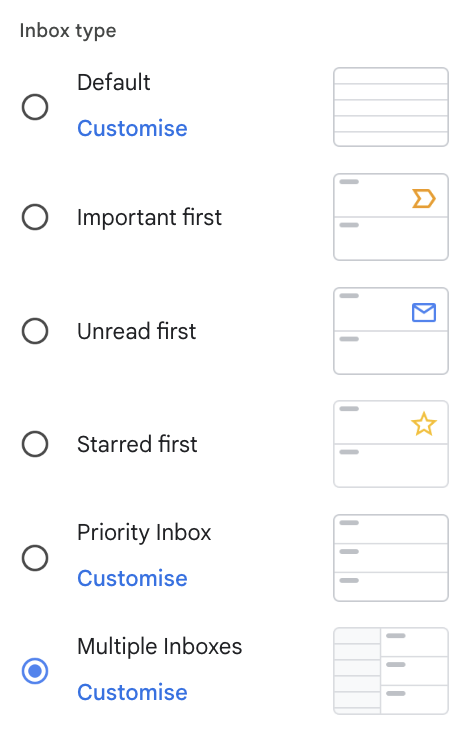Click the selected Multiple Inboxes radio button
468x734 pixels.
point(35,671)
